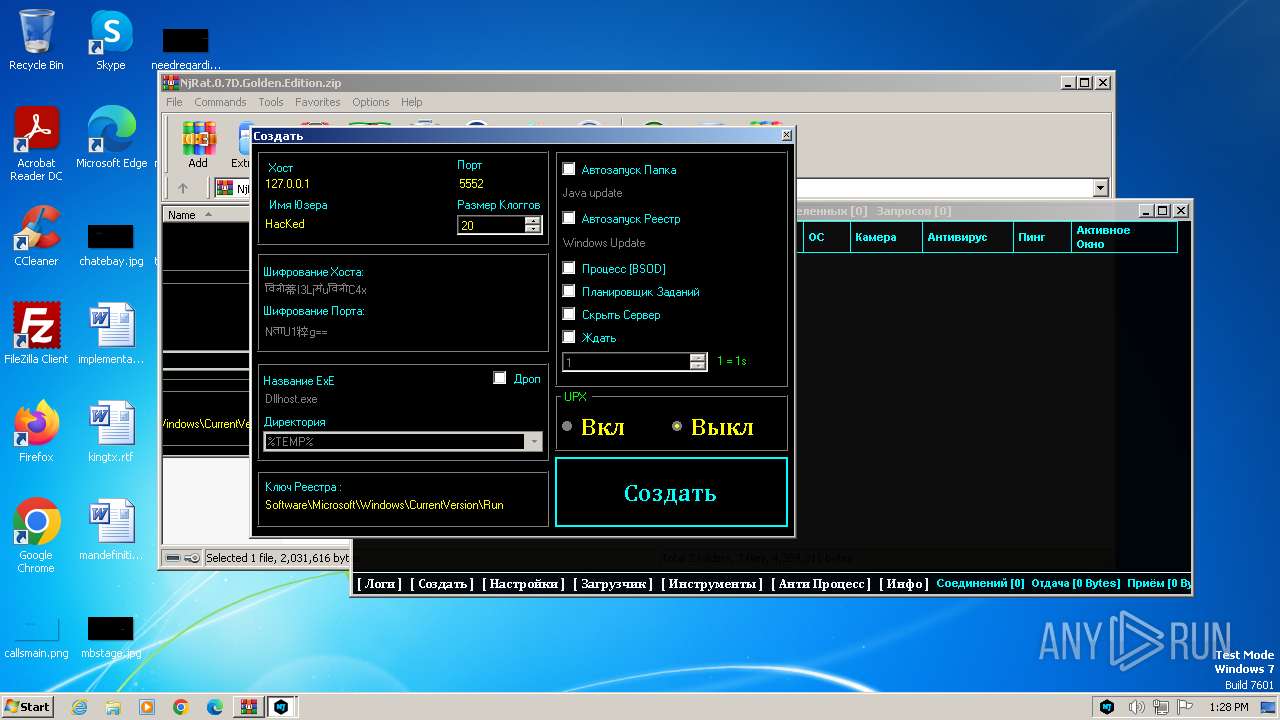Image resolution: width=1280 pixels, height=720 pixels.
Task: Select the UPX Вкл radio button
Action: (568, 427)
